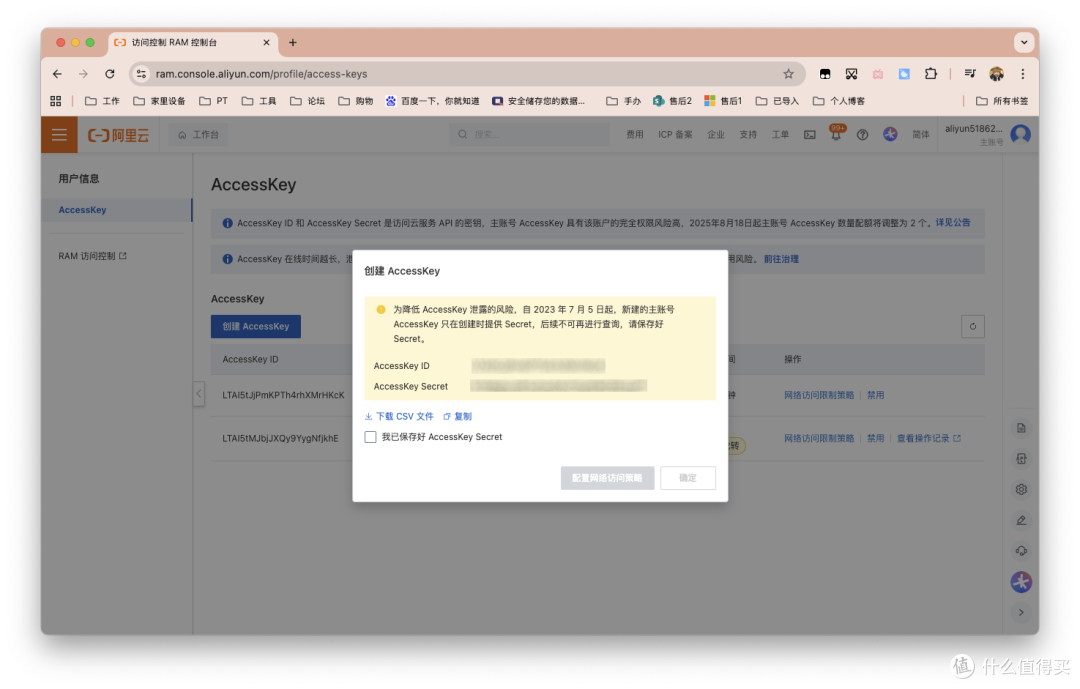
Task: Open the Cloud Shell terminal icon
Action: [809, 134]
